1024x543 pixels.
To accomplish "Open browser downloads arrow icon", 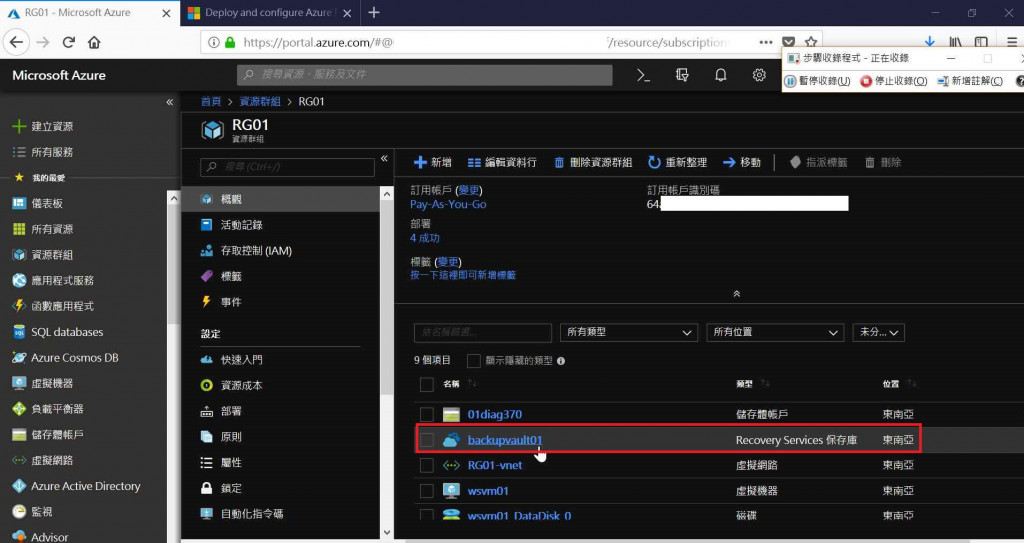I will [x=929, y=42].
